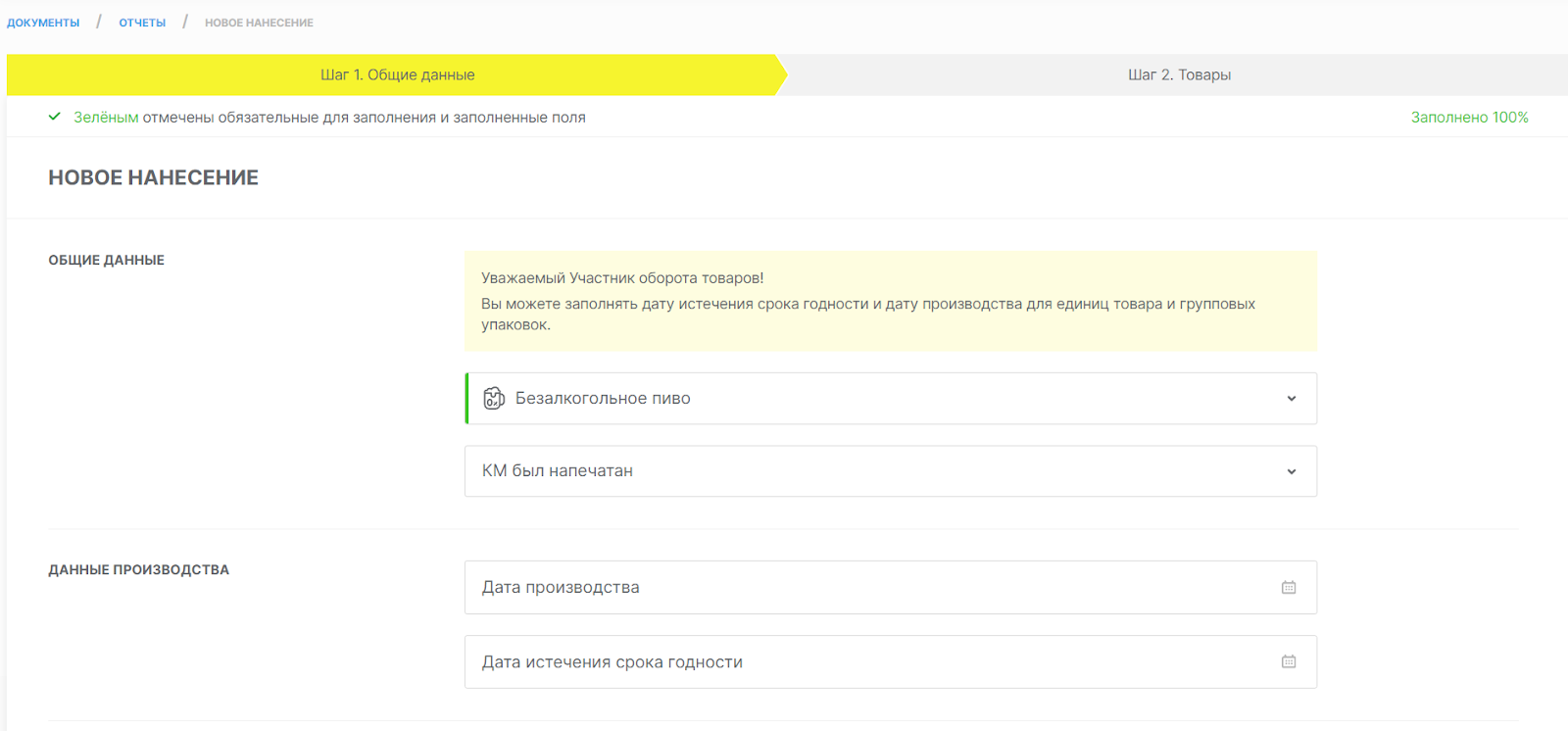Open calendar icon in Дата производства field
Screen dimensions: 1568x731
(1289, 587)
